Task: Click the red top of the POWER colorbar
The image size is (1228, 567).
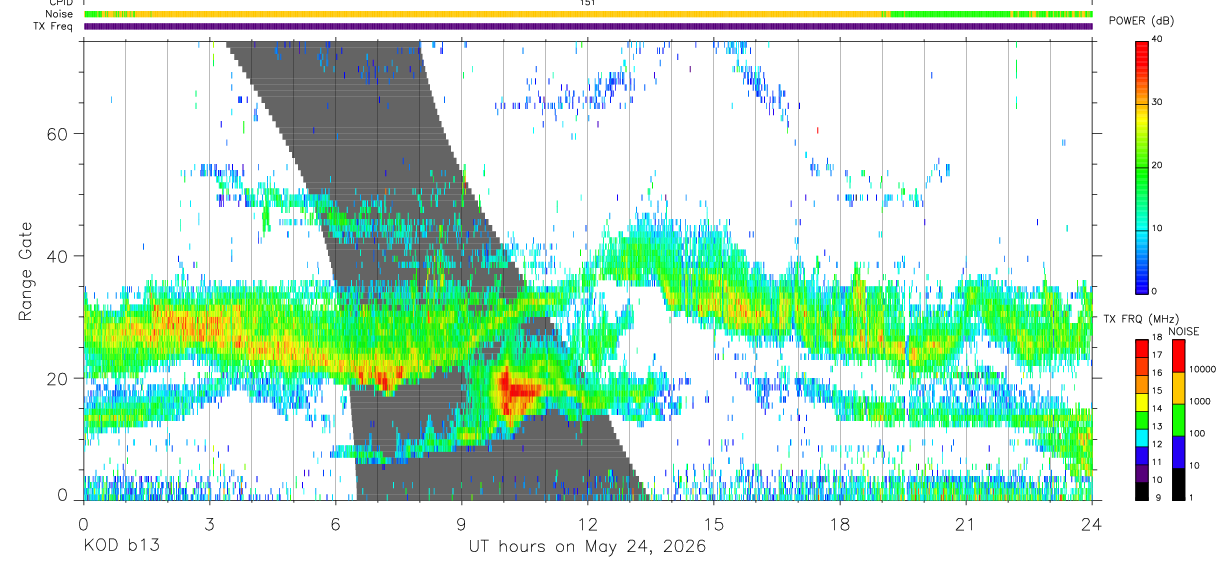Action: tap(1142, 47)
